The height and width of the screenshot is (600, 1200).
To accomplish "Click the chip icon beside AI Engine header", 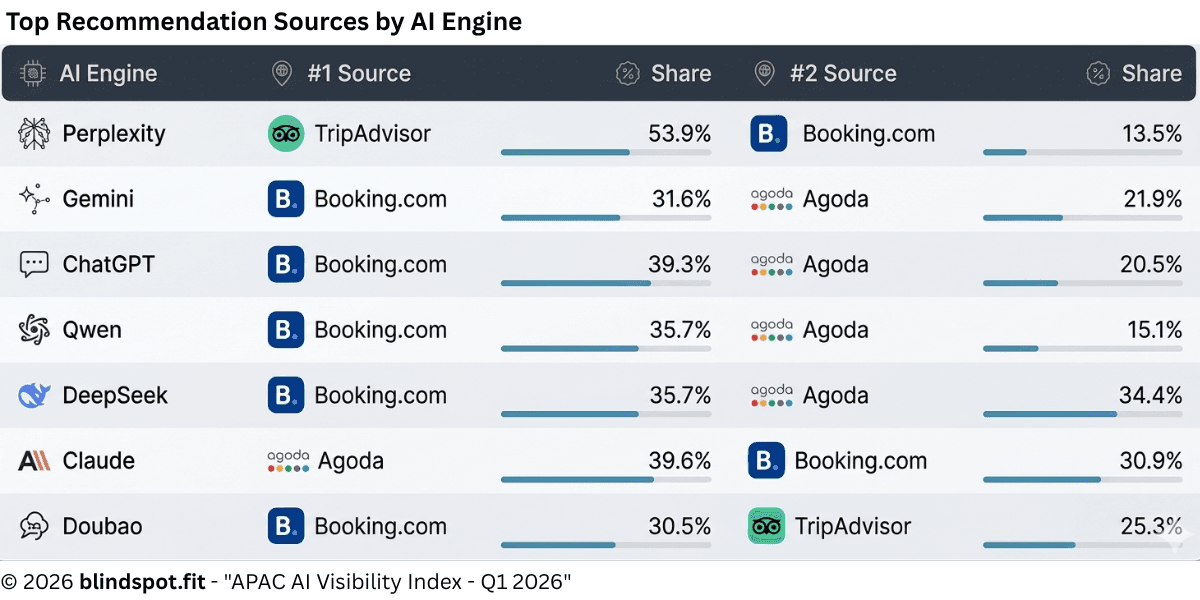I will [x=34, y=73].
